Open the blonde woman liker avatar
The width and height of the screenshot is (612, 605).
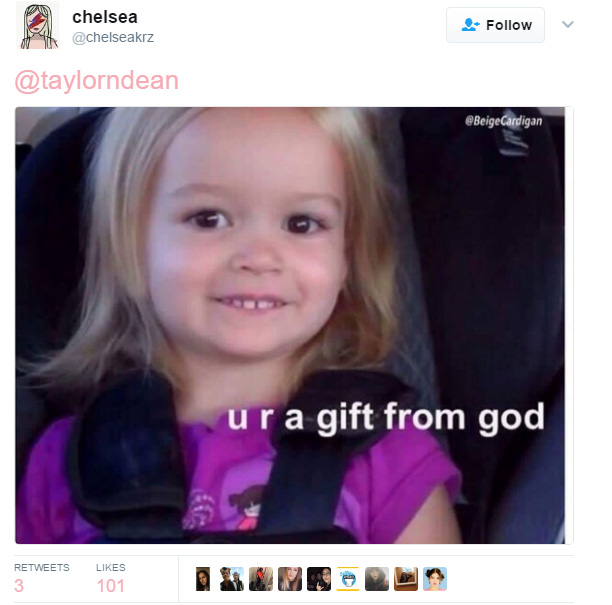click(290, 579)
